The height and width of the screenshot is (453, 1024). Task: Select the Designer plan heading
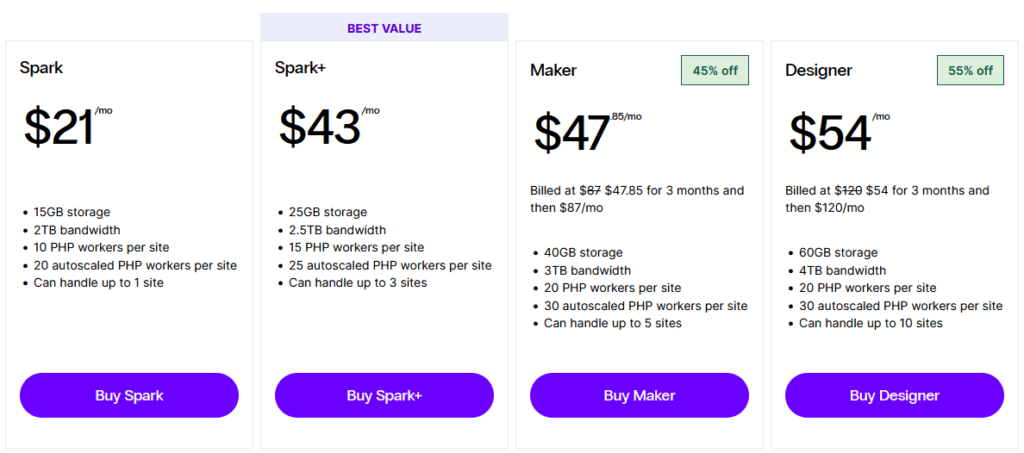[x=818, y=70]
